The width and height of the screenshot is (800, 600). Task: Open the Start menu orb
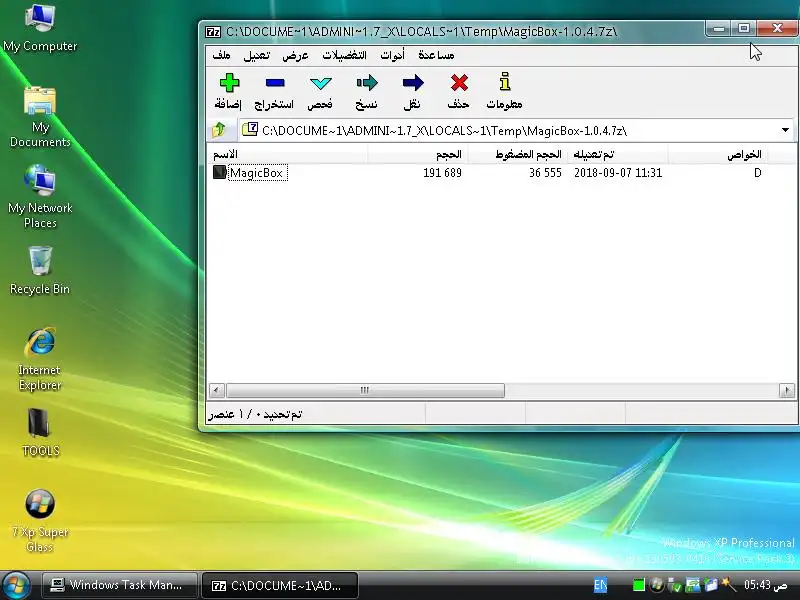[x=15, y=586]
